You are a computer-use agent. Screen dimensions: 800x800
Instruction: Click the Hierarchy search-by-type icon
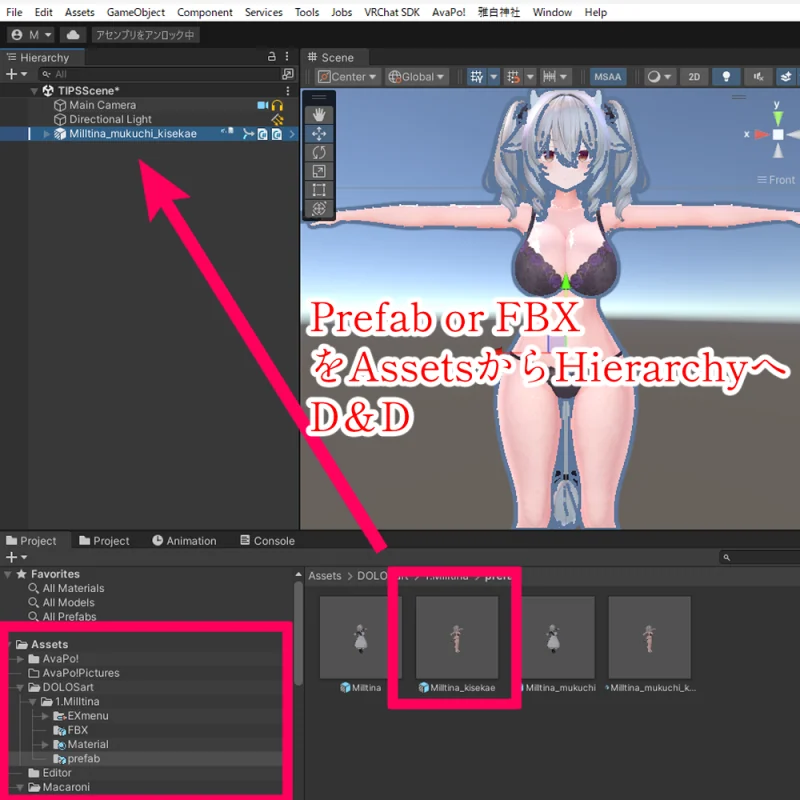coord(288,74)
